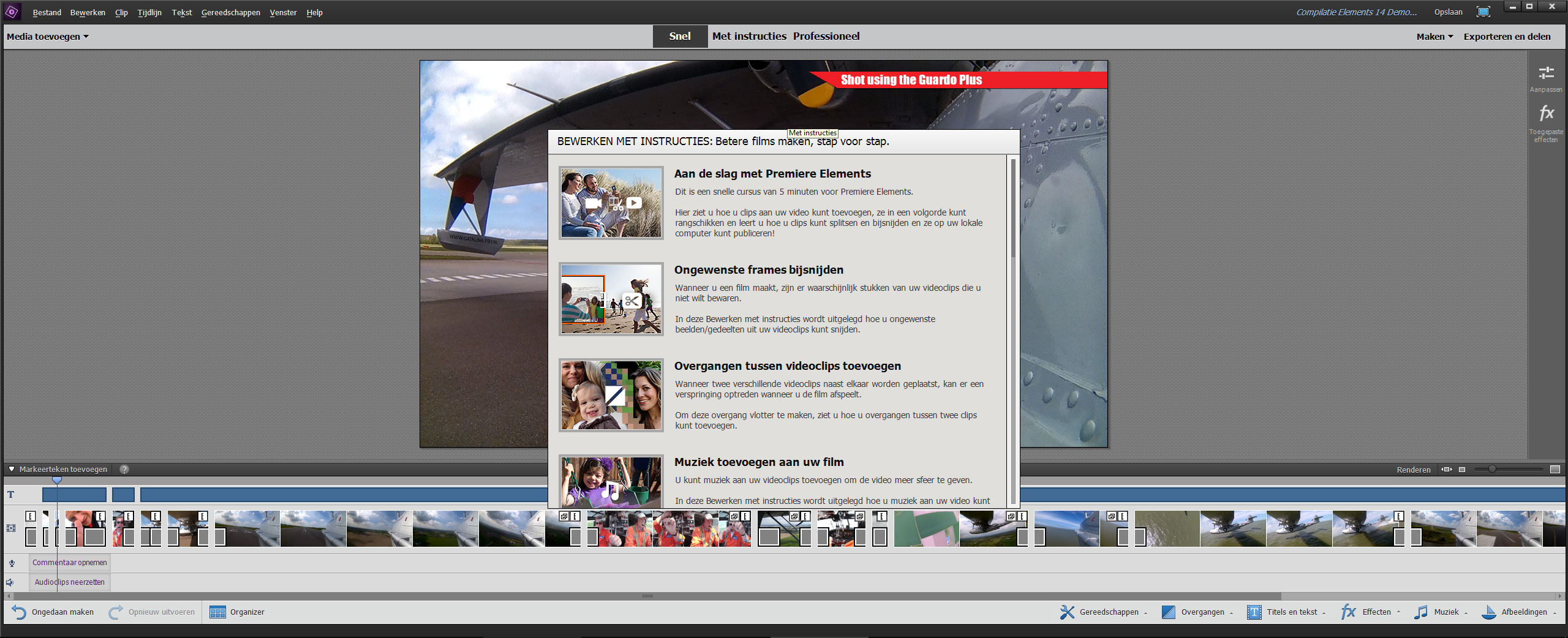Click Commentaar opnemen

(70, 563)
